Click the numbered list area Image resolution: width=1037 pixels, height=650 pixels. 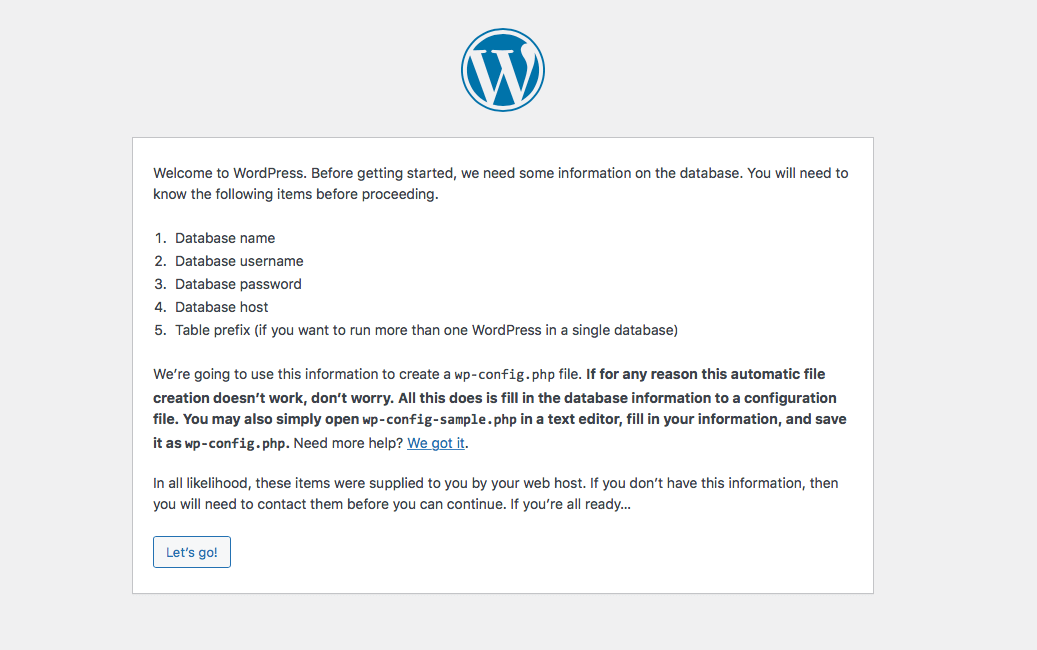point(300,284)
